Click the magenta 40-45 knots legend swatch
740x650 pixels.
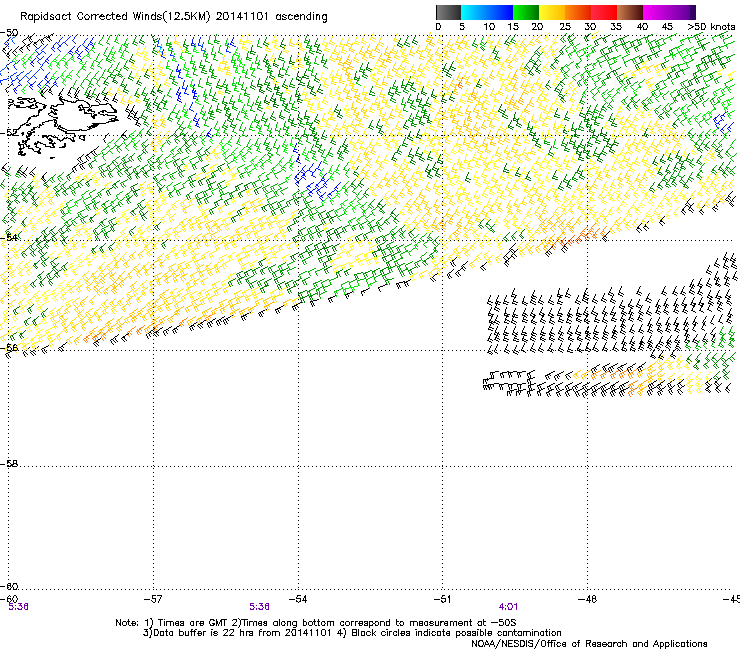pyautogui.click(x=656, y=12)
